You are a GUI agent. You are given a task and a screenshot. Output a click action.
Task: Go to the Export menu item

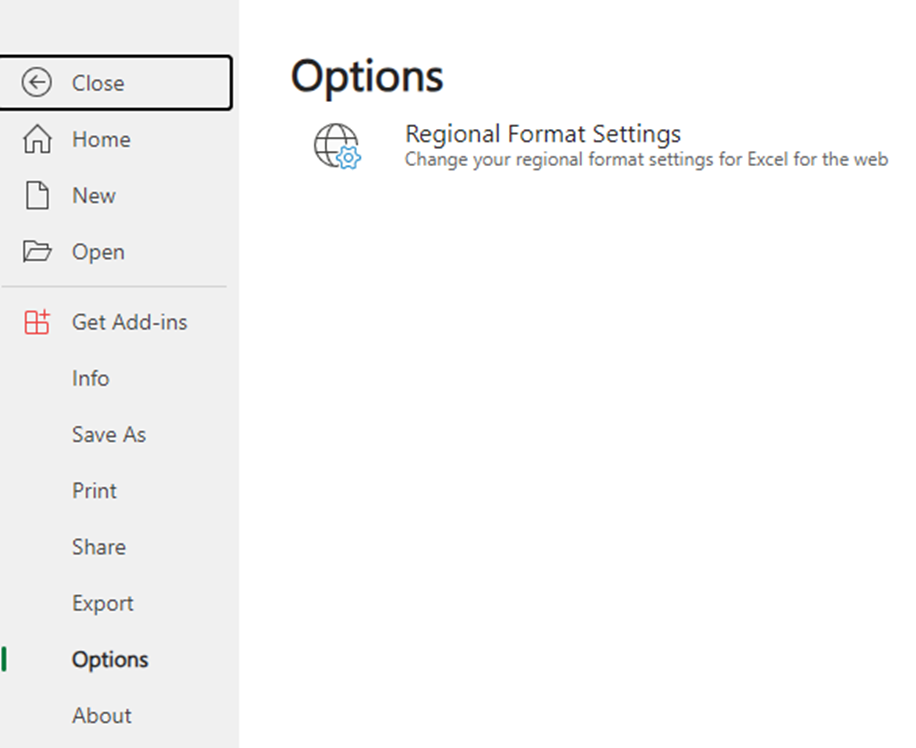[103, 603]
